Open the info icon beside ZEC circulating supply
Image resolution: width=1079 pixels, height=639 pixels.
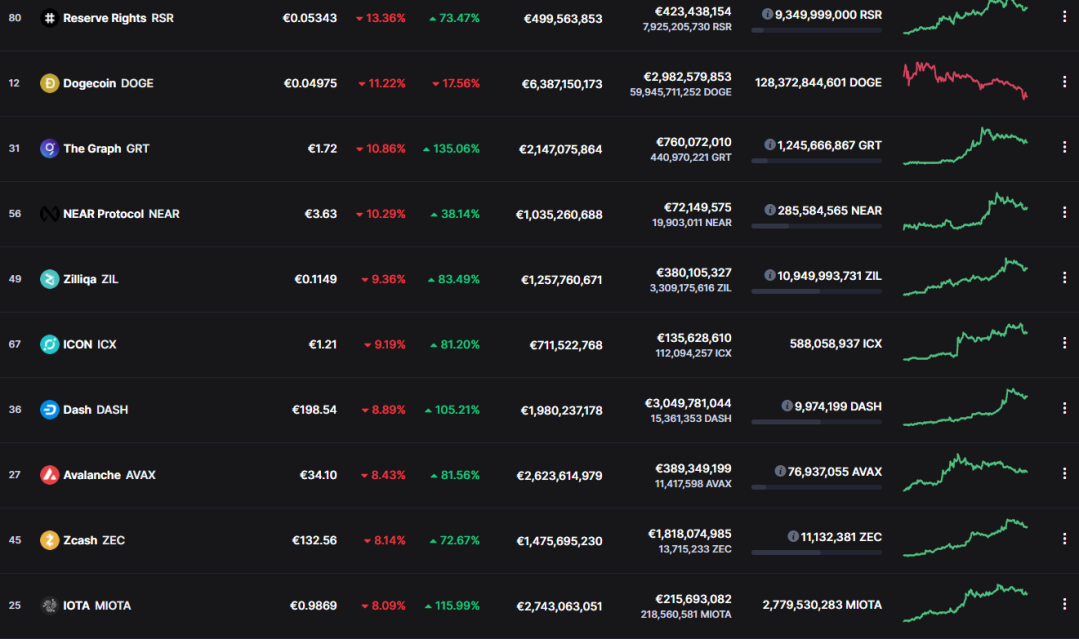coord(793,536)
